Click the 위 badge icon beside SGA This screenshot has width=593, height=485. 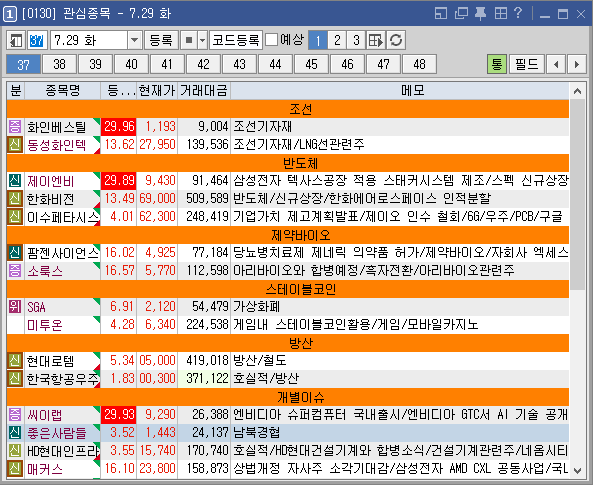click(15, 306)
